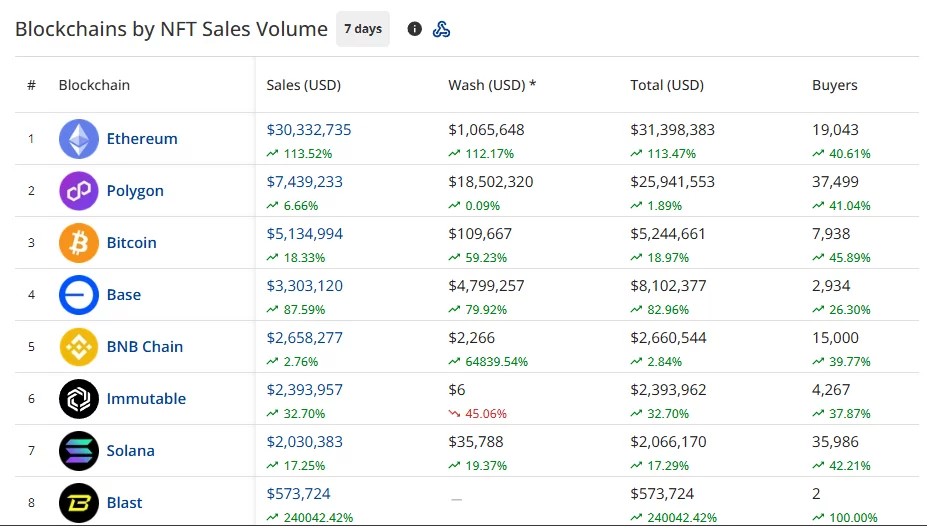The height and width of the screenshot is (526, 927).
Task: Open the Polygon blockchain link
Action: pos(135,191)
